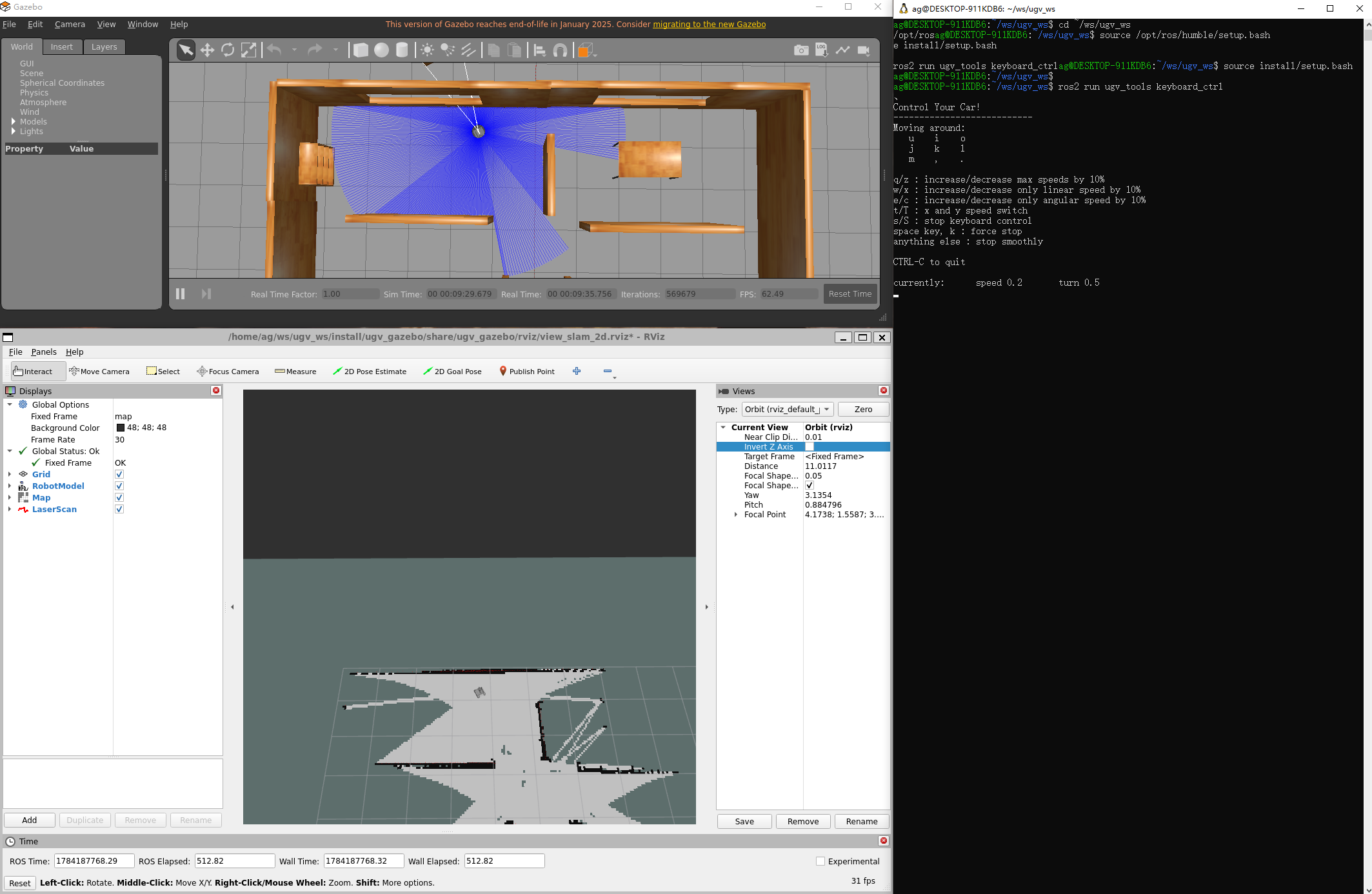Open the RViz Panels menu

tap(44, 352)
